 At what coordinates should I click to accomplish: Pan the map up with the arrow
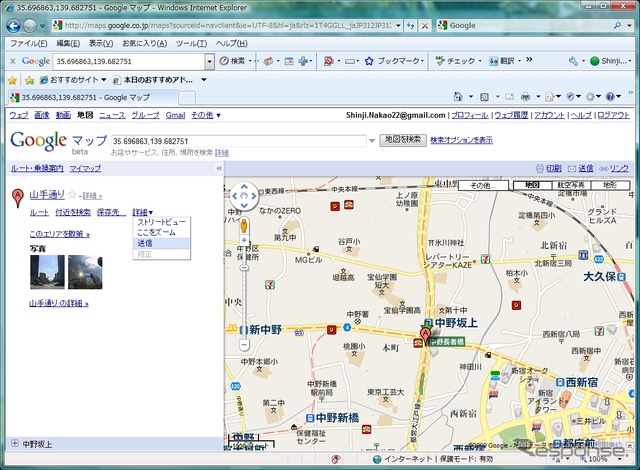[x=244, y=187]
